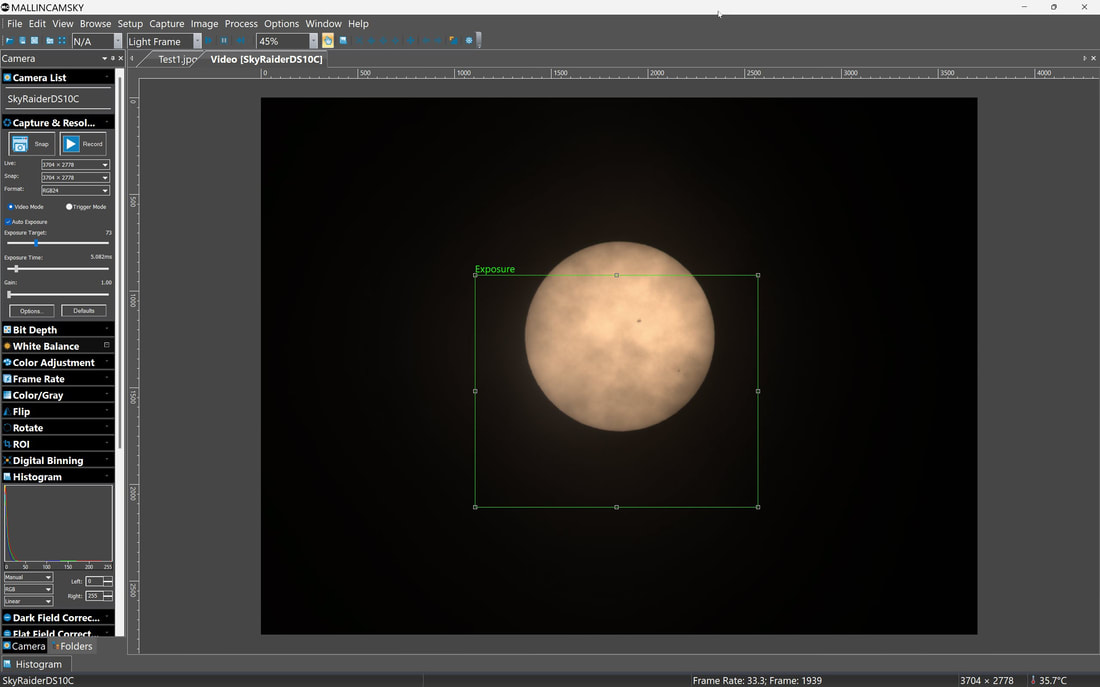Click the Color Adjustment panel icon

coord(7,362)
